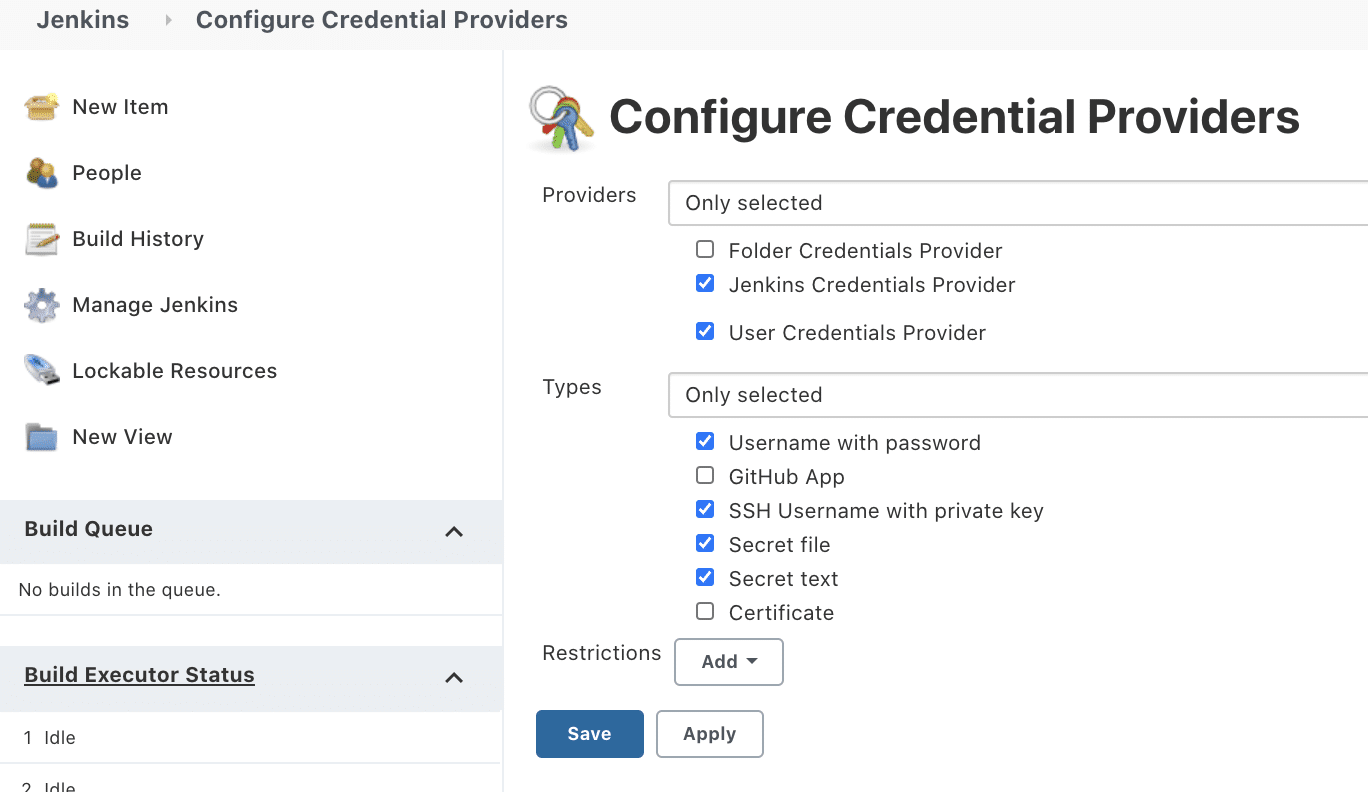Enable the Folder Credentials Provider checkbox

tap(705, 249)
